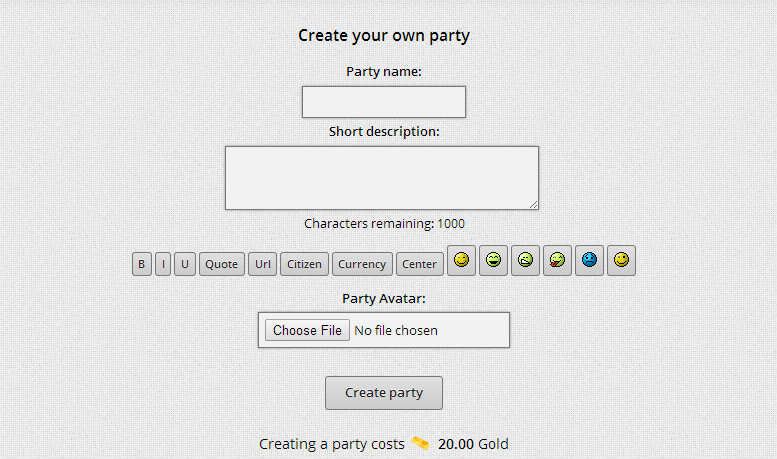Insert a Center alignment tag
The image size is (777, 459).
(x=420, y=264)
